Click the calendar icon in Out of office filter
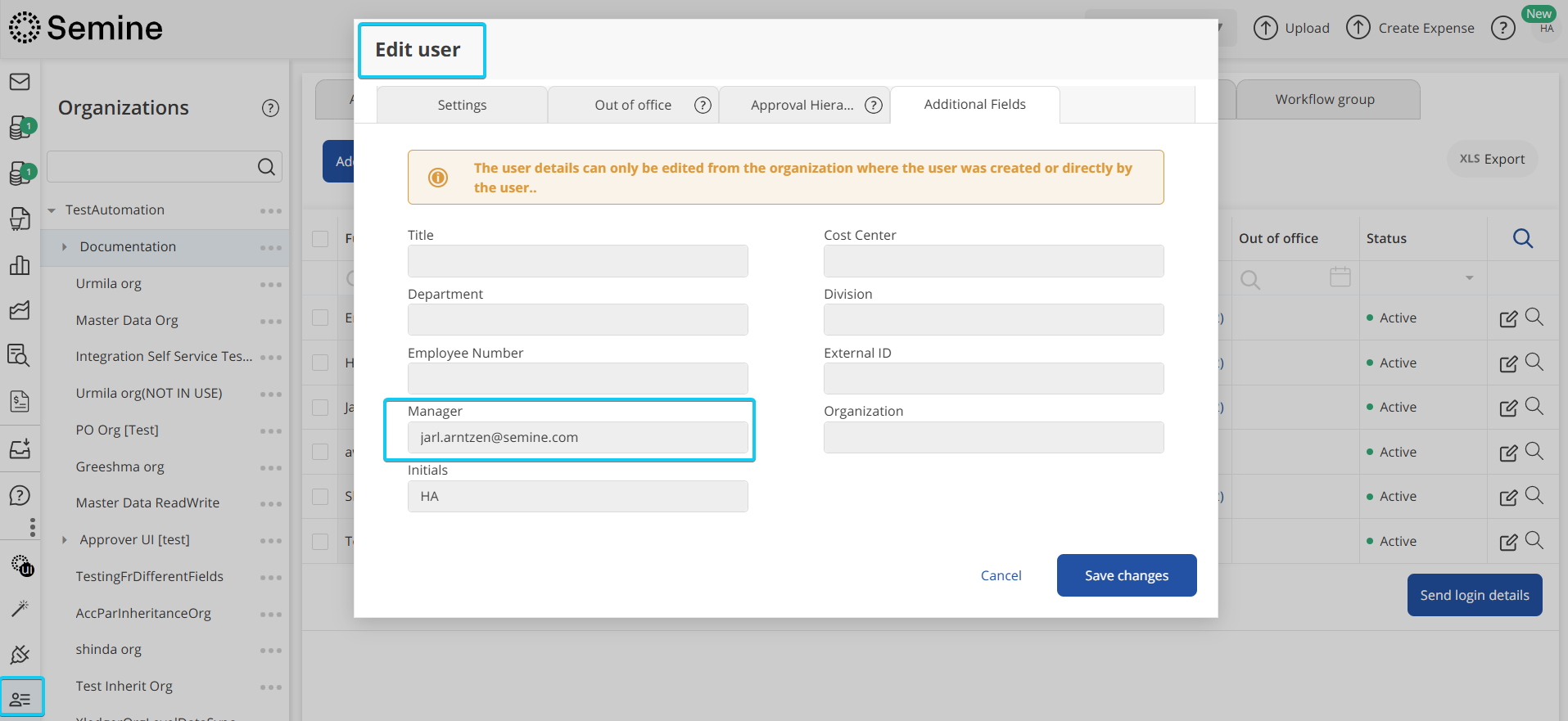1568x721 pixels. [1340, 277]
